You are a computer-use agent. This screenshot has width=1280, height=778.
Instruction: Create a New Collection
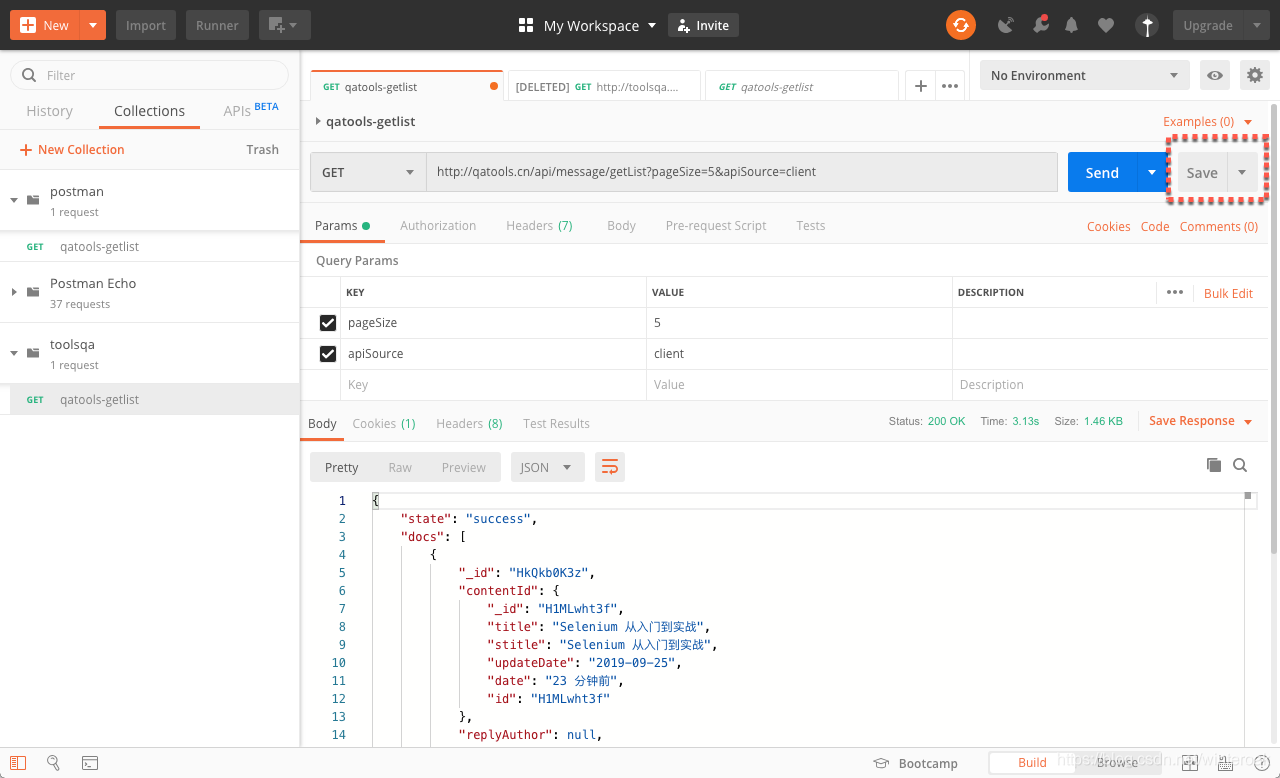point(72,149)
